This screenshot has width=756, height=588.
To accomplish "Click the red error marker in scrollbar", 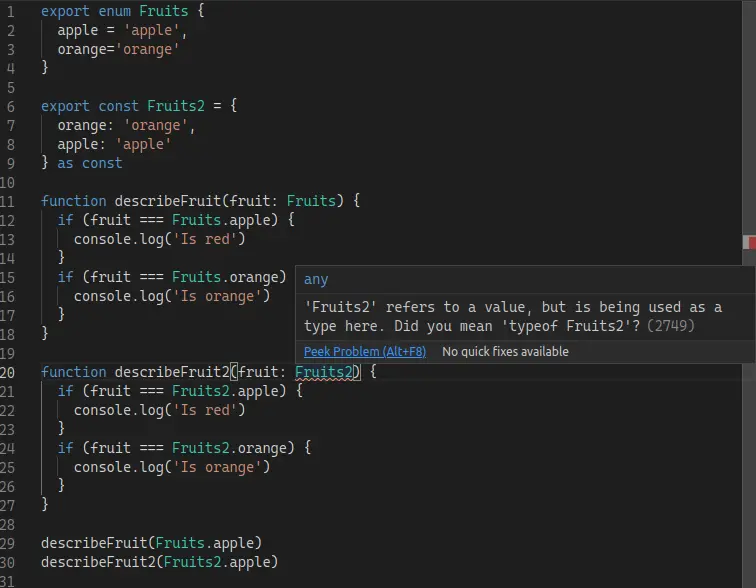I will [750, 242].
